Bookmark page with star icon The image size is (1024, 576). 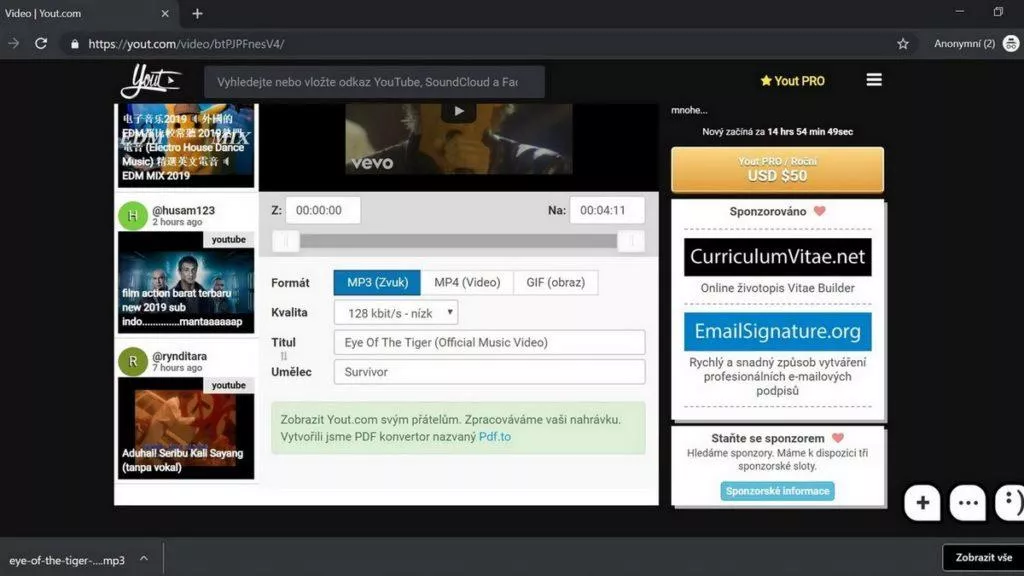(903, 44)
